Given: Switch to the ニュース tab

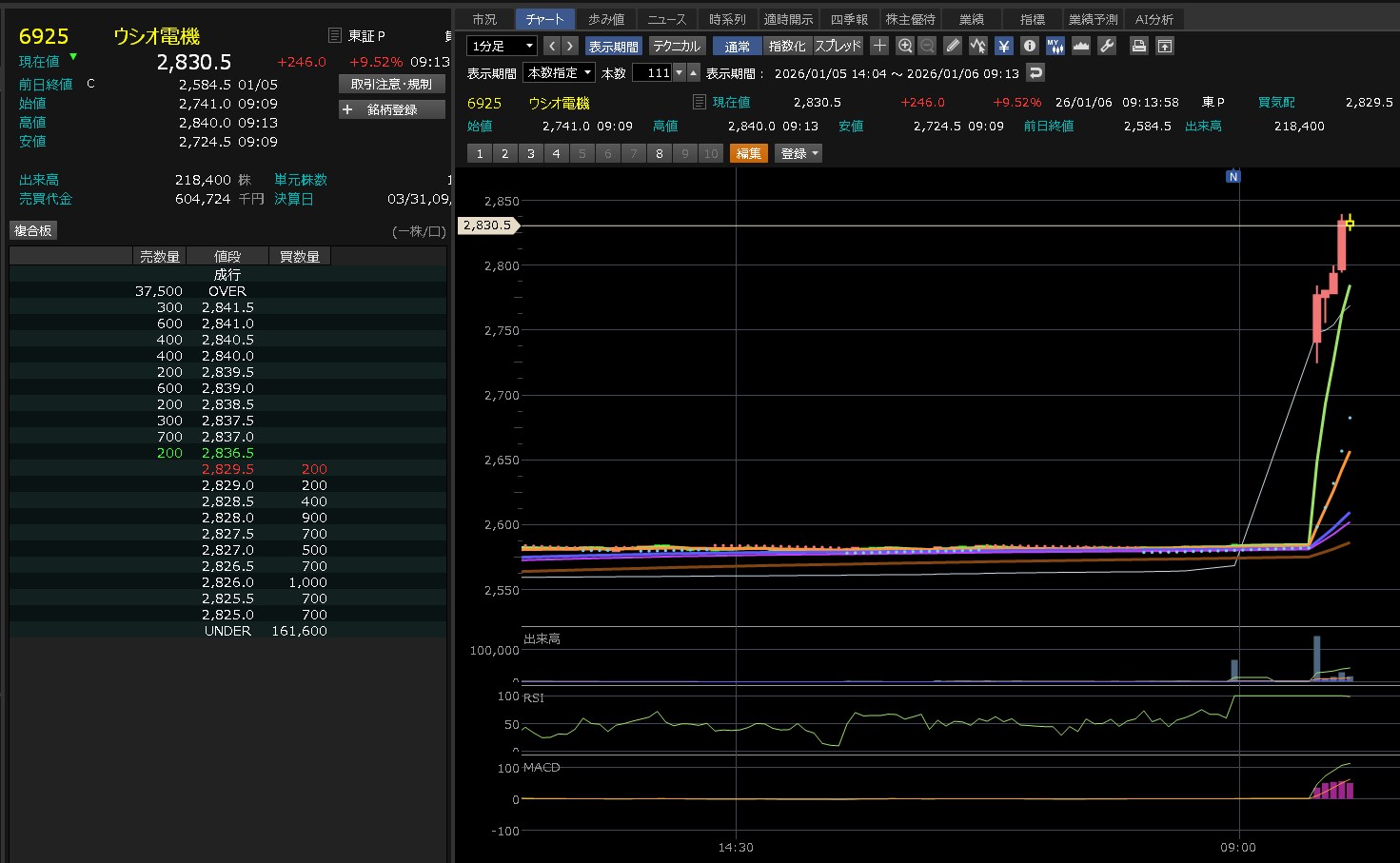Looking at the screenshot, I should [x=666, y=19].
